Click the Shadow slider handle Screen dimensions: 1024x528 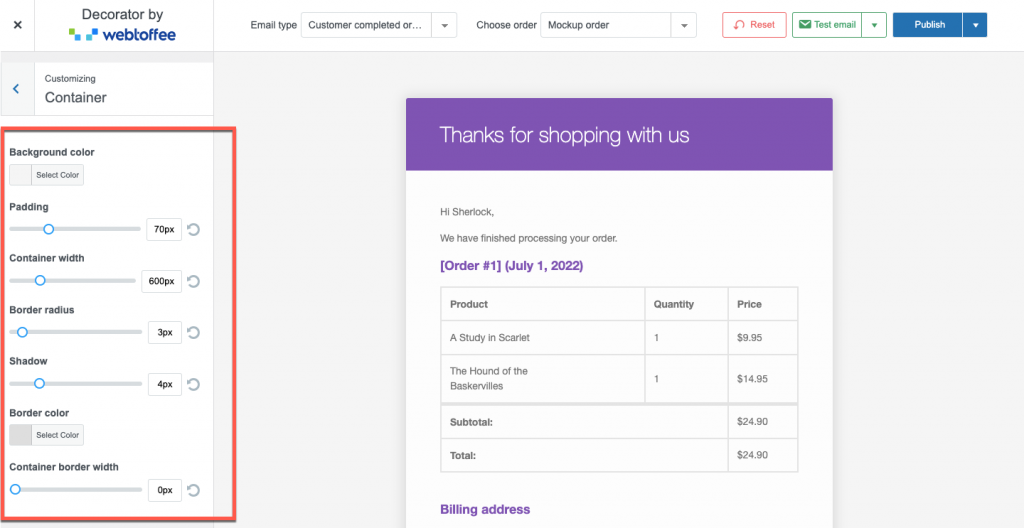(x=39, y=384)
